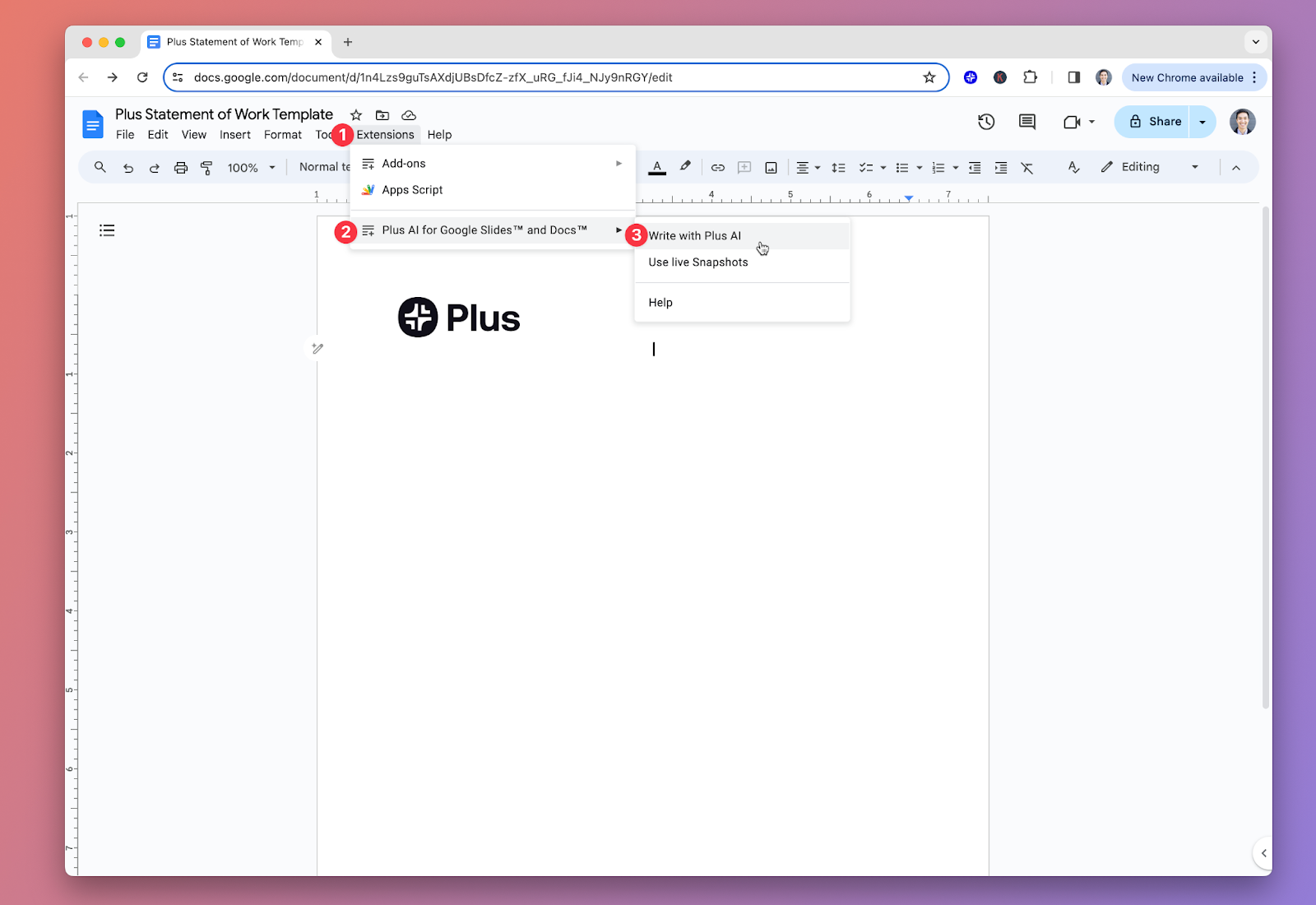Open the View menu
The image size is (1316, 905).
click(x=194, y=135)
